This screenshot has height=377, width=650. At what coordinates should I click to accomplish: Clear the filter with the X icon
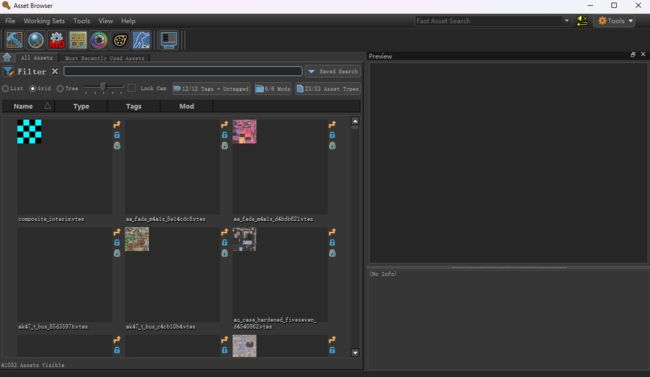click(x=55, y=71)
